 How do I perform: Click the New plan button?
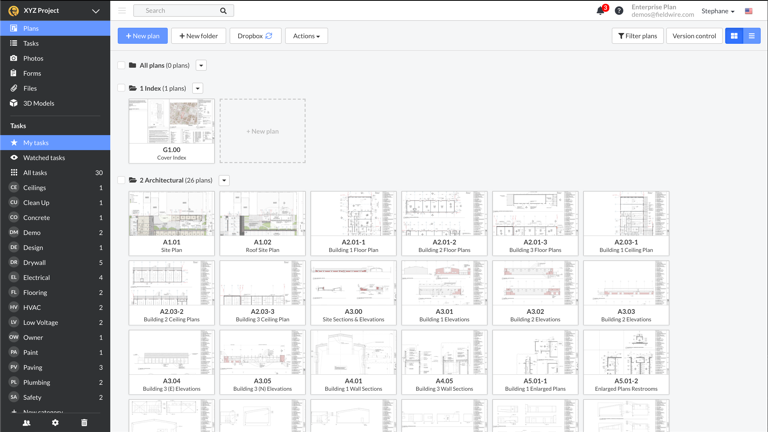142,36
